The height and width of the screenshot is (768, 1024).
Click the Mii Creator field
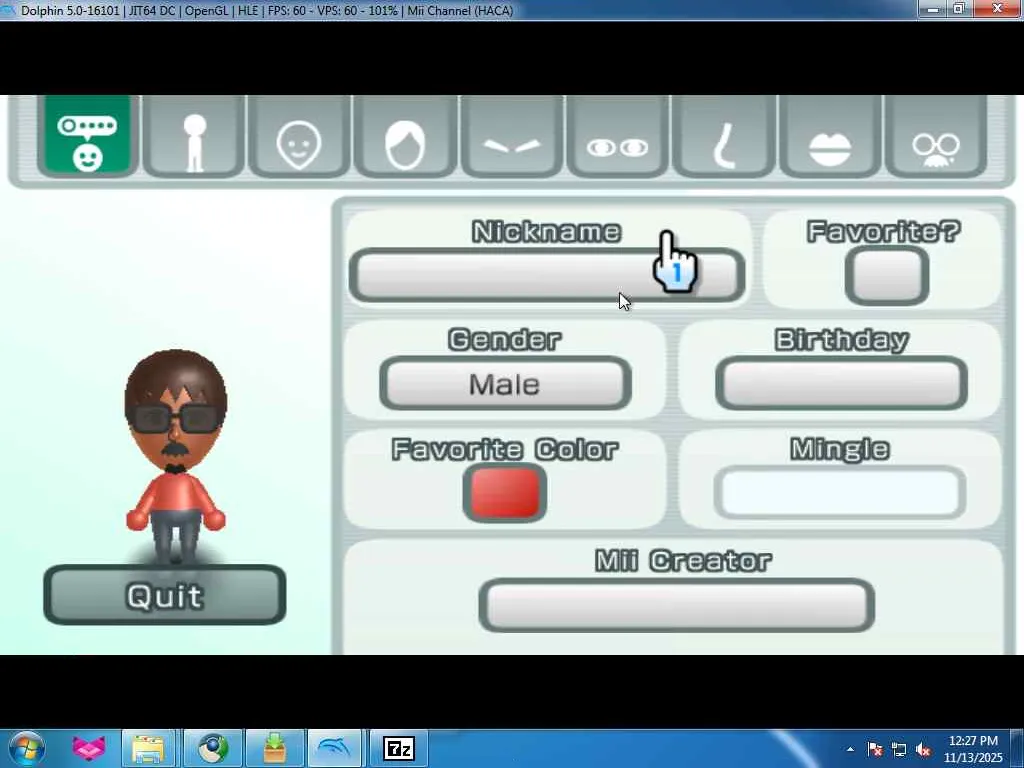click(x=677, y=605)
